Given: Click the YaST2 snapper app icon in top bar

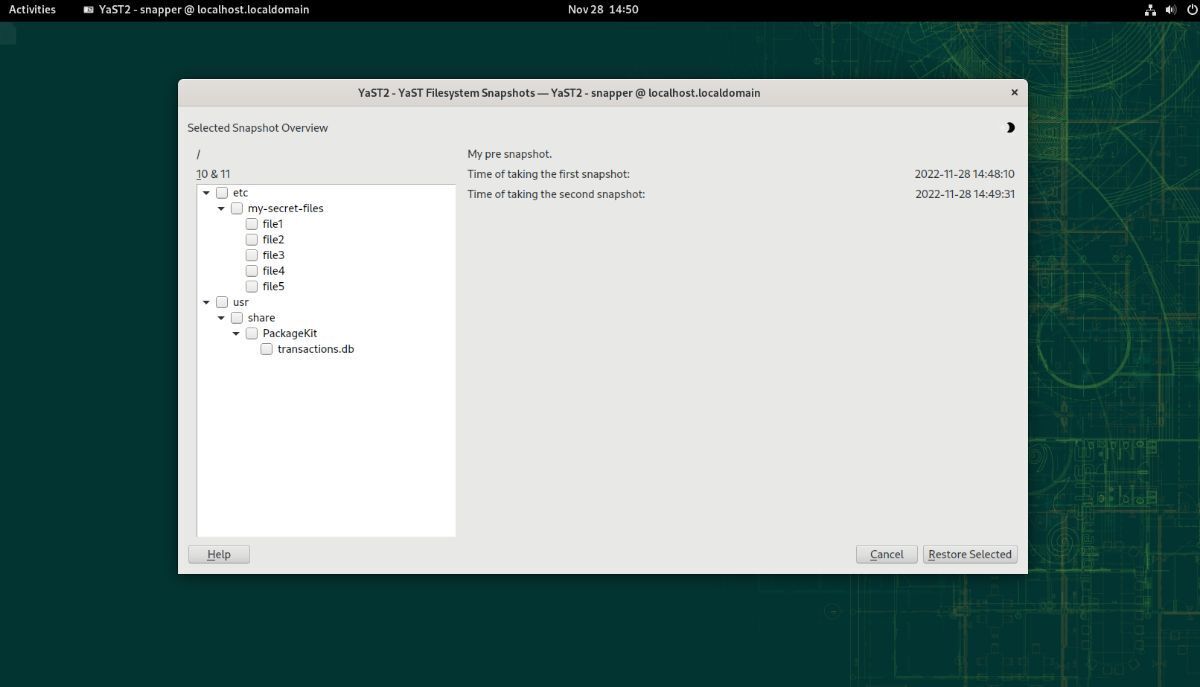Looking at the screenshot, I should coord(89,10).
